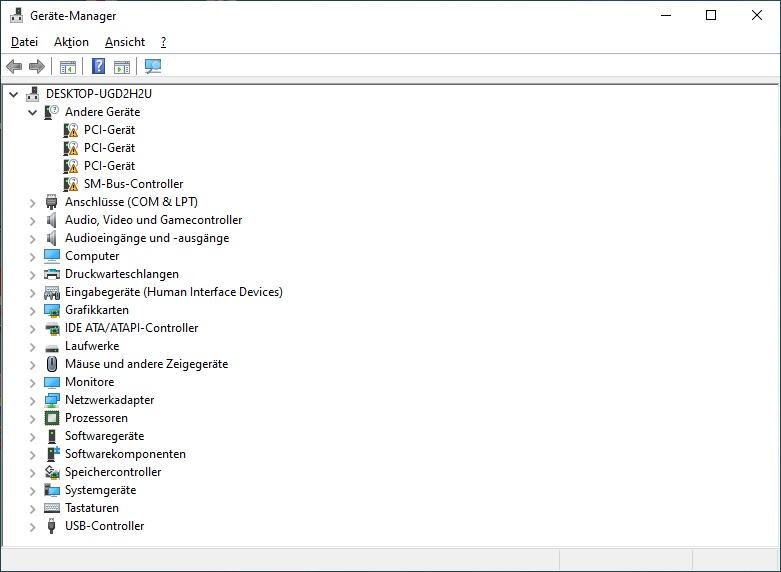781x572 pixels.
Task: Click the Audio, Video und Gamecontroller speaker icon
Action: [51, 220]
